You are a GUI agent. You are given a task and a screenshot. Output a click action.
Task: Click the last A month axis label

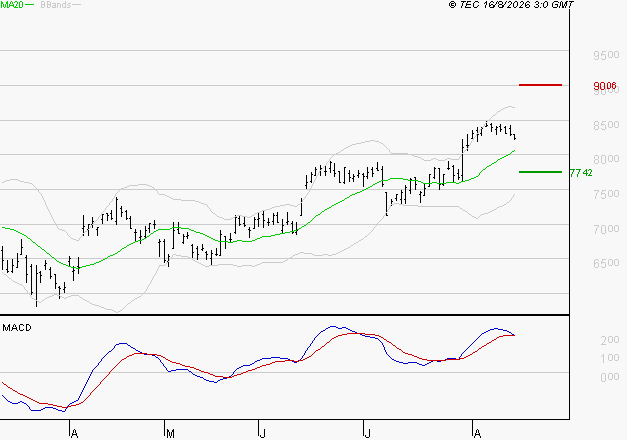[x=477, y=434]
